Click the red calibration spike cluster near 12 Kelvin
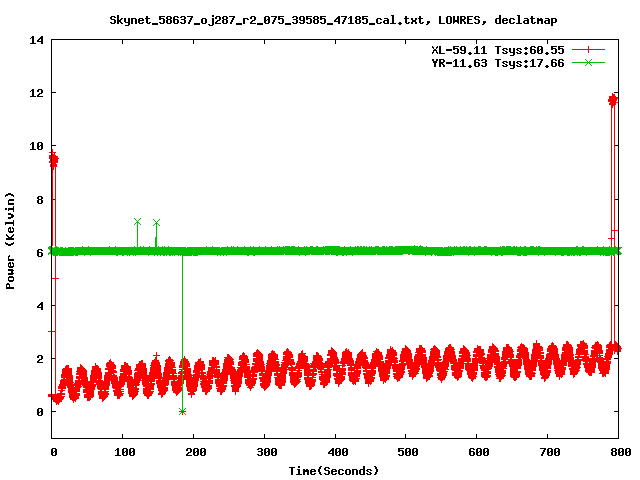640x480 pixels. pos(613,100)
